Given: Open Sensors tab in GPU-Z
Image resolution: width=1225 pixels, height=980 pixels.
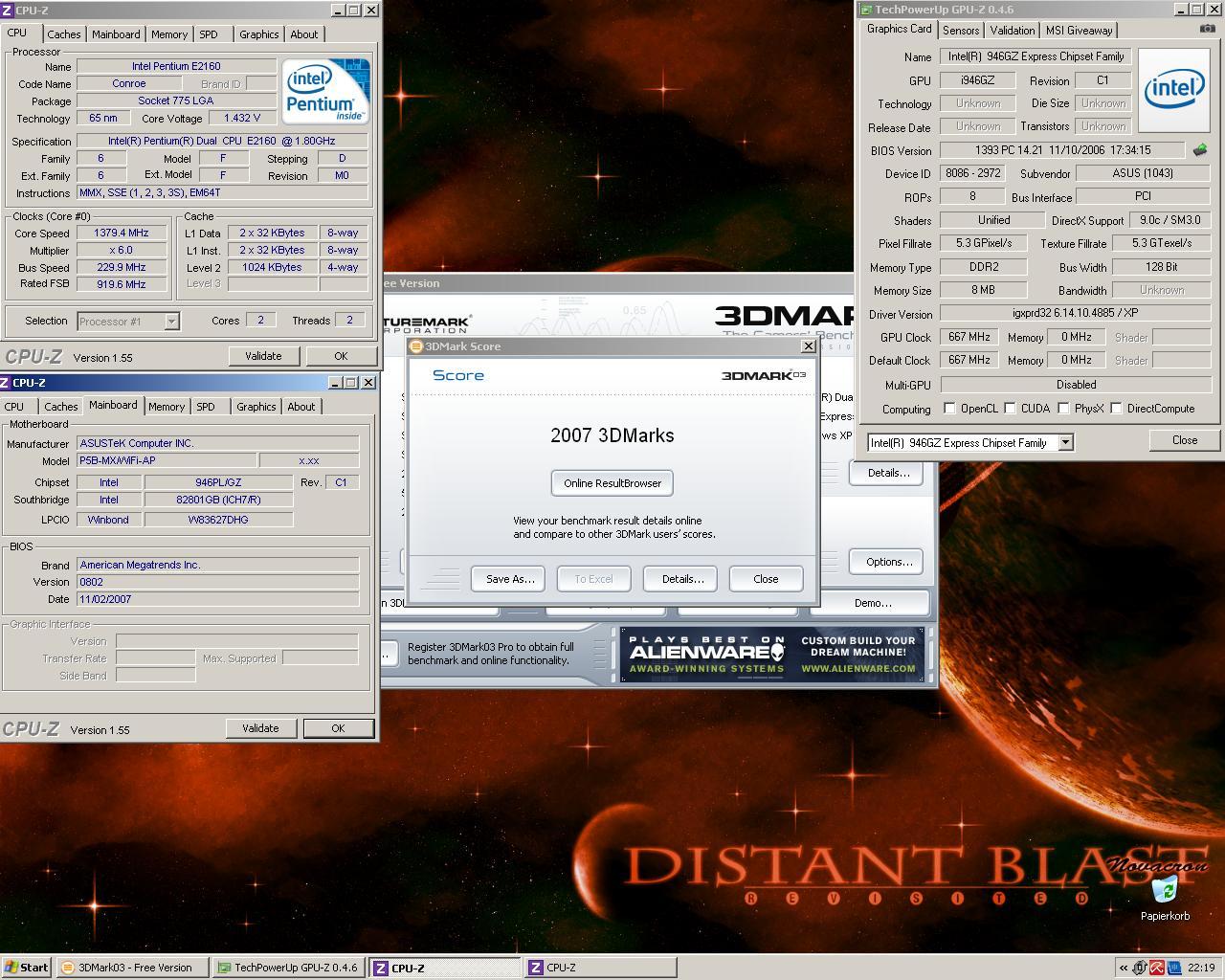Looking at the screenshot, I should click(961, 31).
